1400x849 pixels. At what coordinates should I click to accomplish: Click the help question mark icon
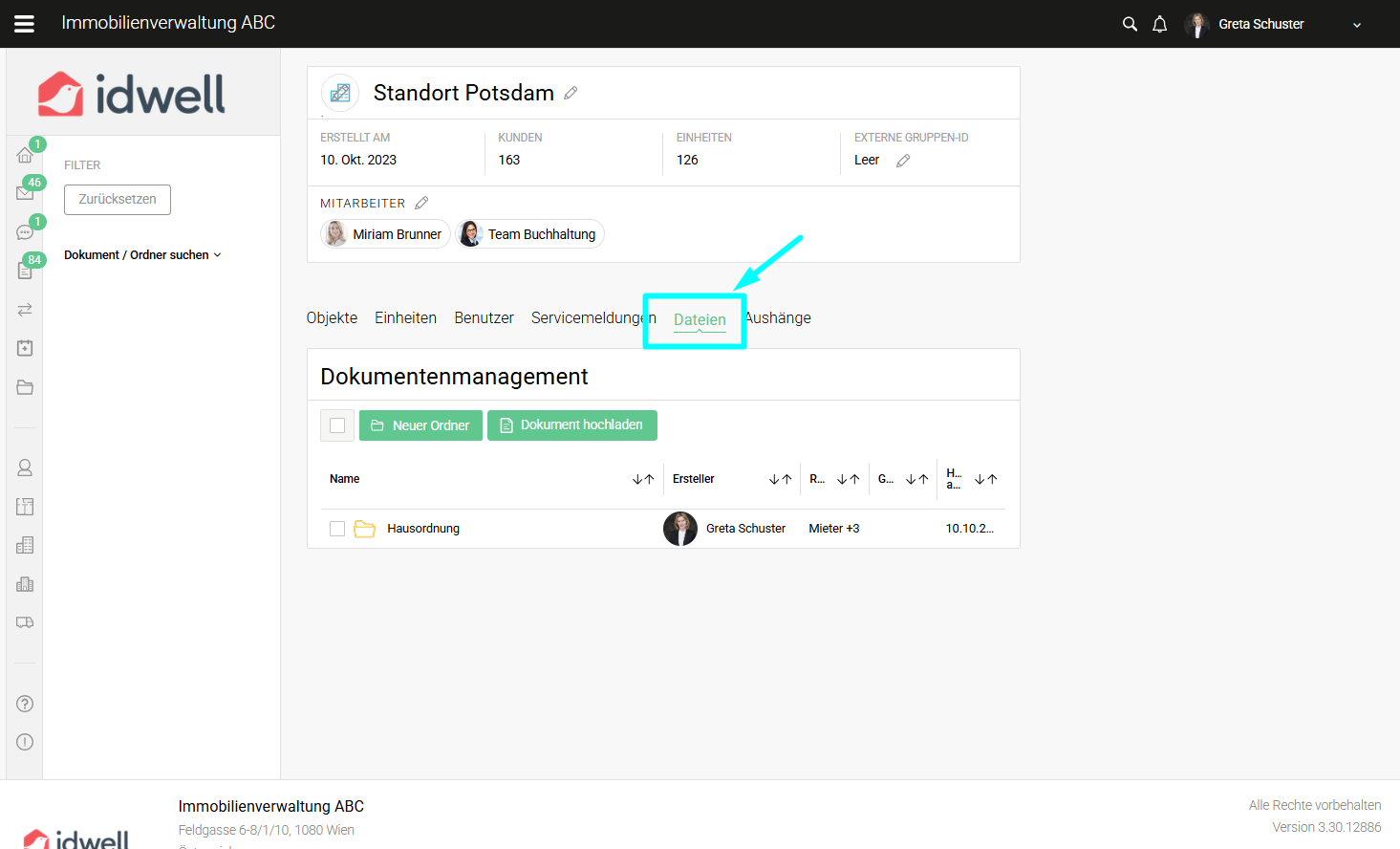tap(25, 704)
